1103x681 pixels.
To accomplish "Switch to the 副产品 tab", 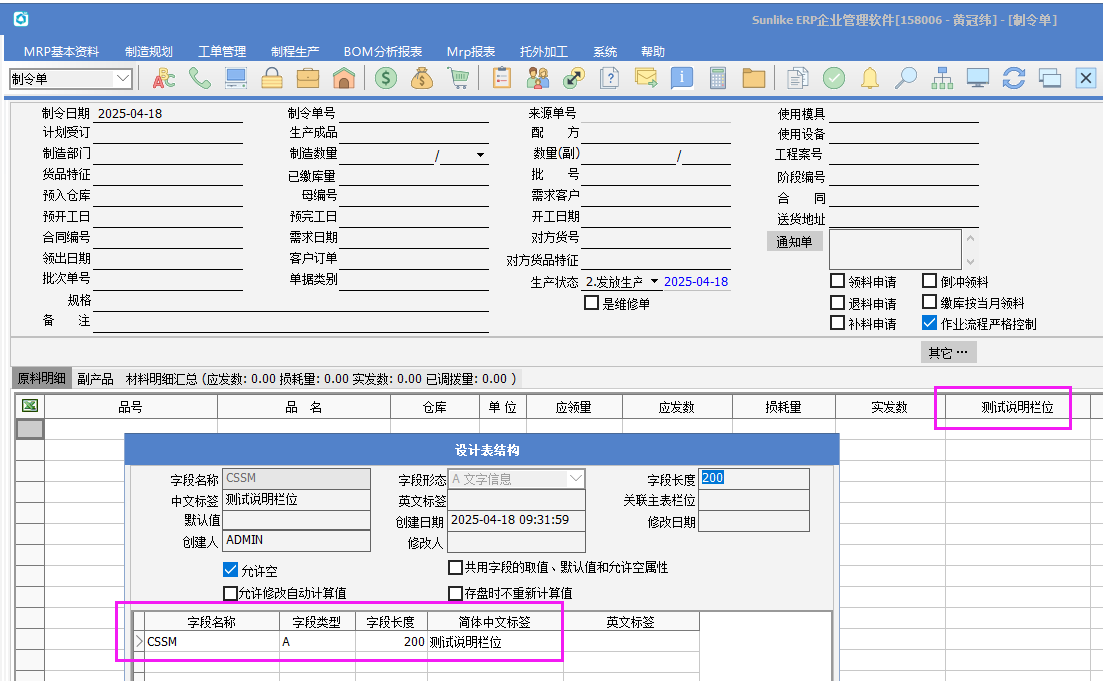I will (95, 379).
